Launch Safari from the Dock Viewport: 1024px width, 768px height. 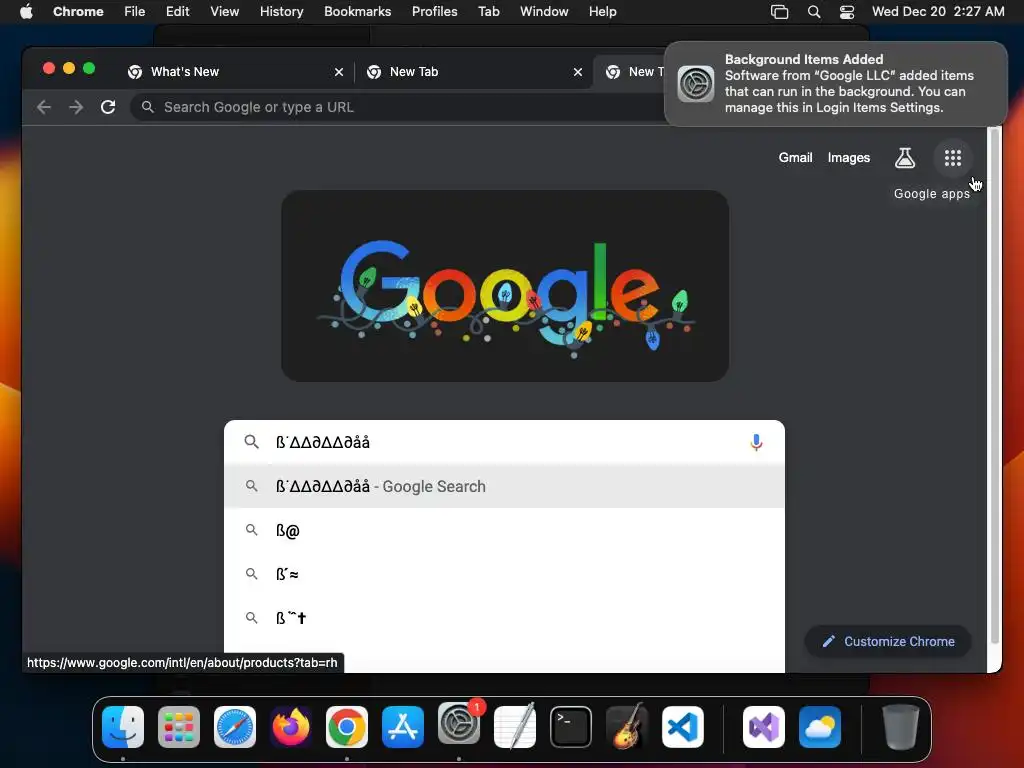point(235,727)
